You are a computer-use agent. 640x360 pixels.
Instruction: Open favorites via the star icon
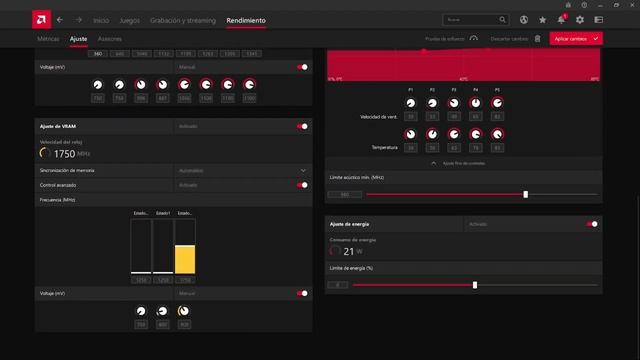click(x=542, y=20)
